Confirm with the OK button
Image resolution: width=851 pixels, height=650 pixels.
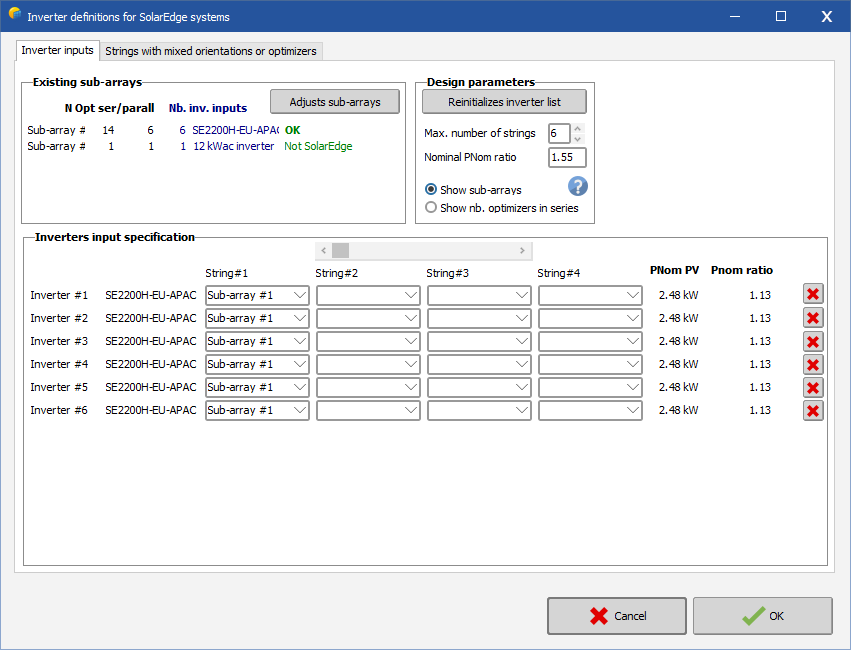point(763,616)
